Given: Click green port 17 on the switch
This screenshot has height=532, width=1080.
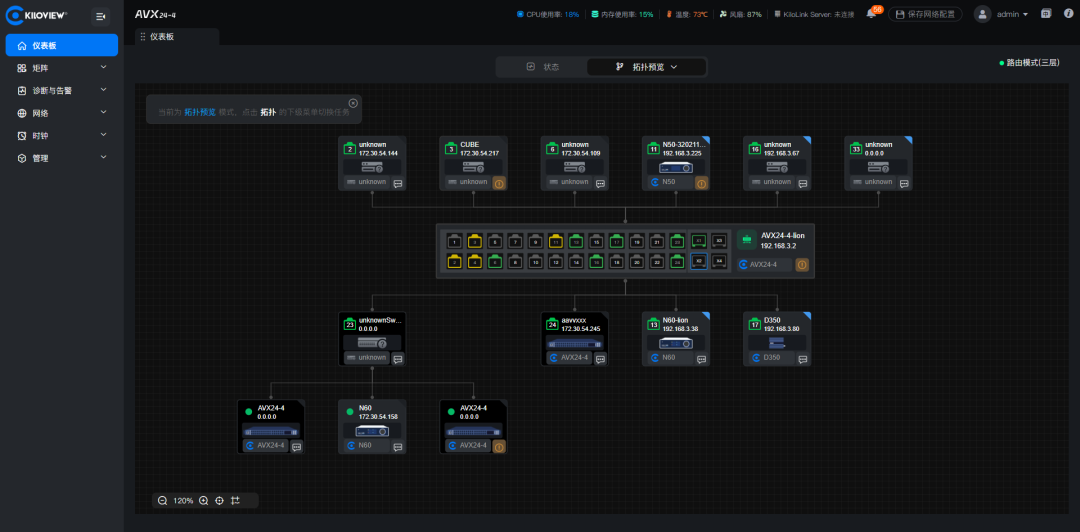Looking at the screenshot, I should 616,241.
